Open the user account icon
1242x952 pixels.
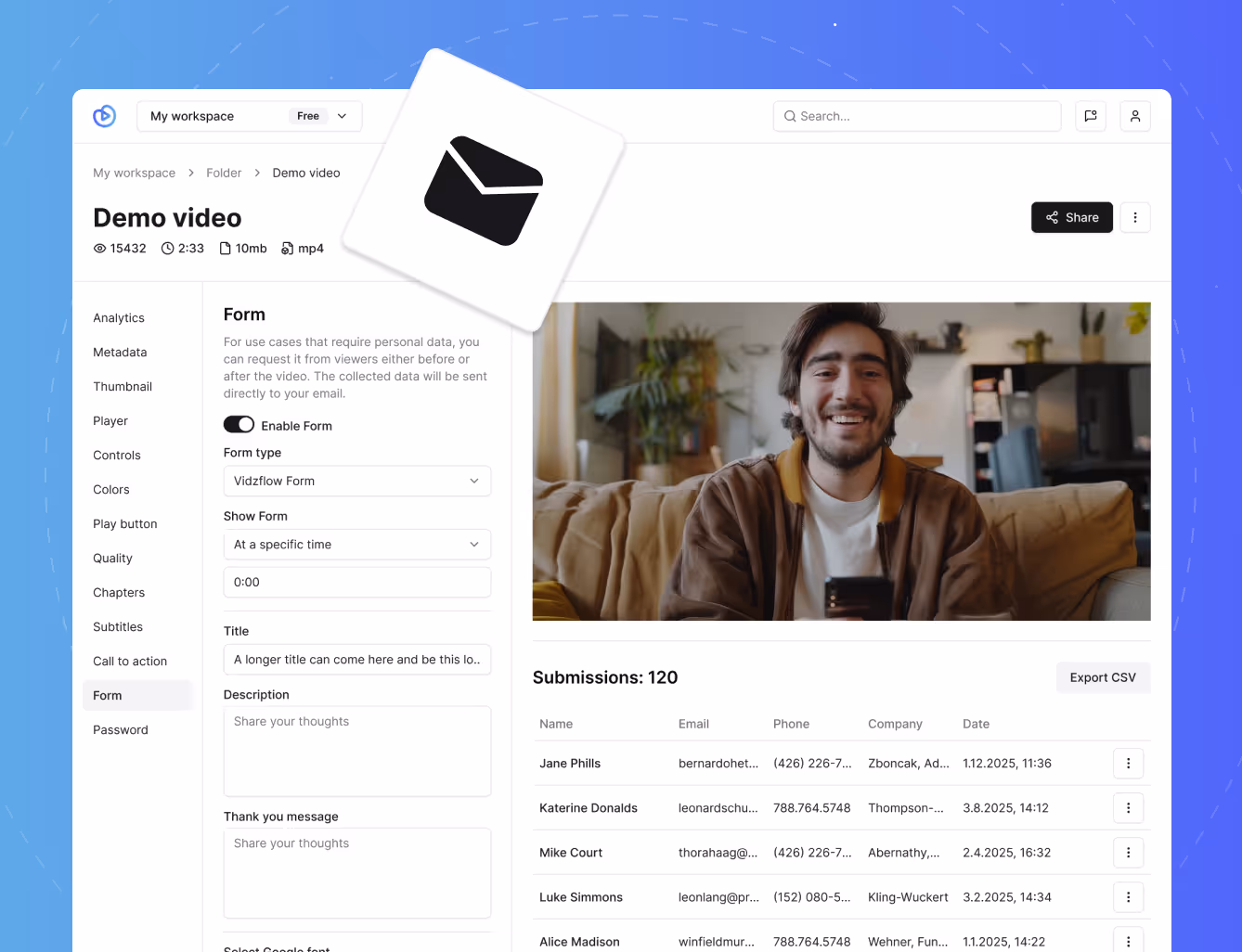1135,116
